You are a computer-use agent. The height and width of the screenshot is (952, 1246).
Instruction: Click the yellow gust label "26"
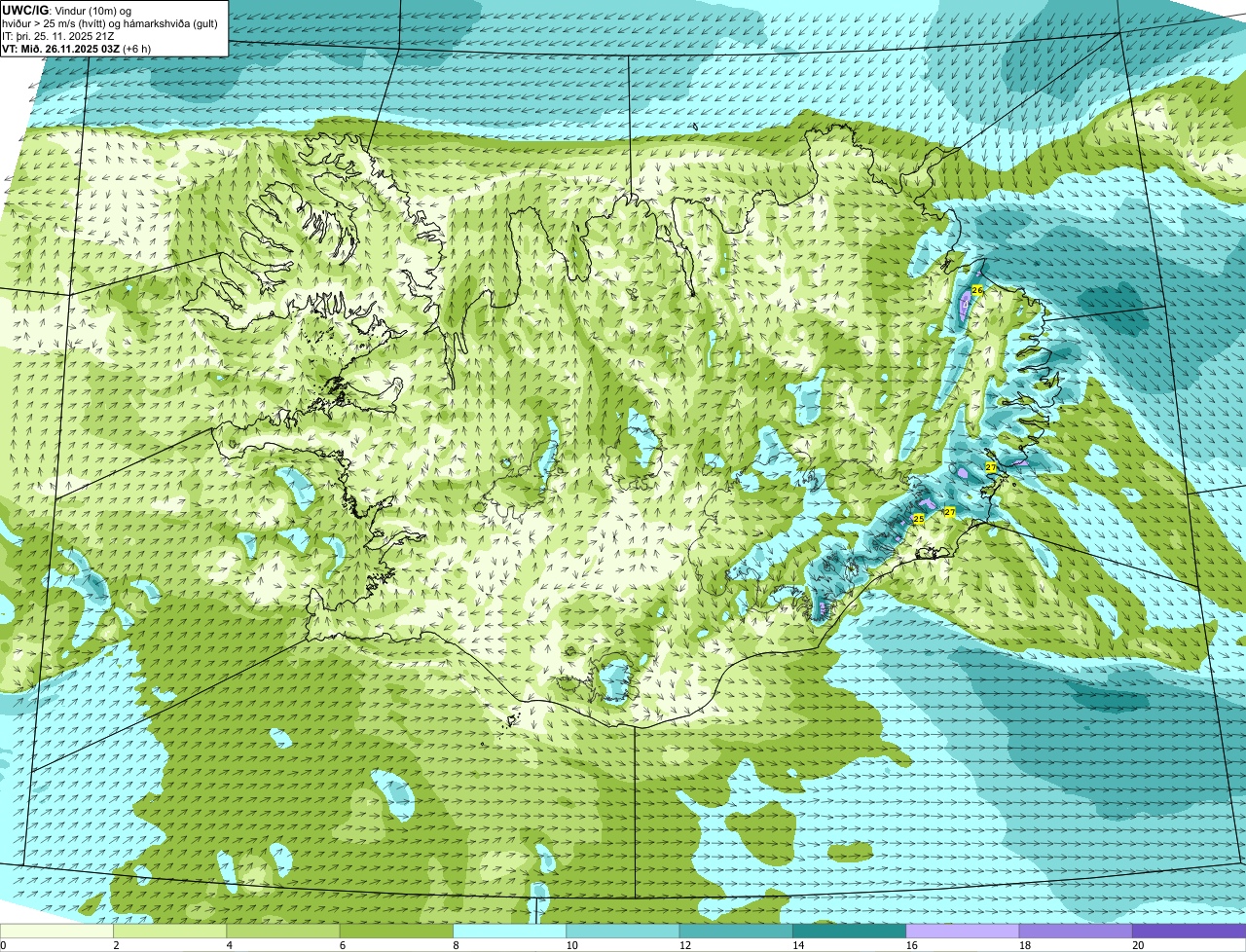coord(977,290)
